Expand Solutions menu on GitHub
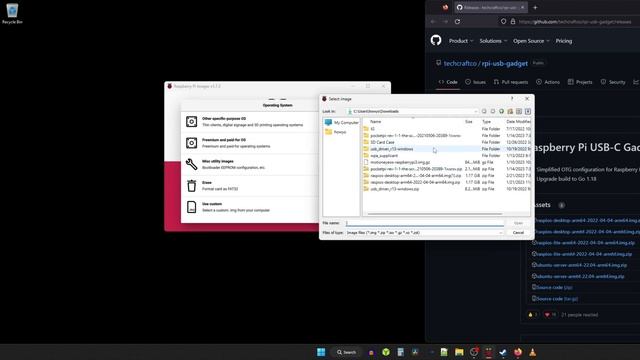Screen dimensions: 640x360 coord(493,41)
